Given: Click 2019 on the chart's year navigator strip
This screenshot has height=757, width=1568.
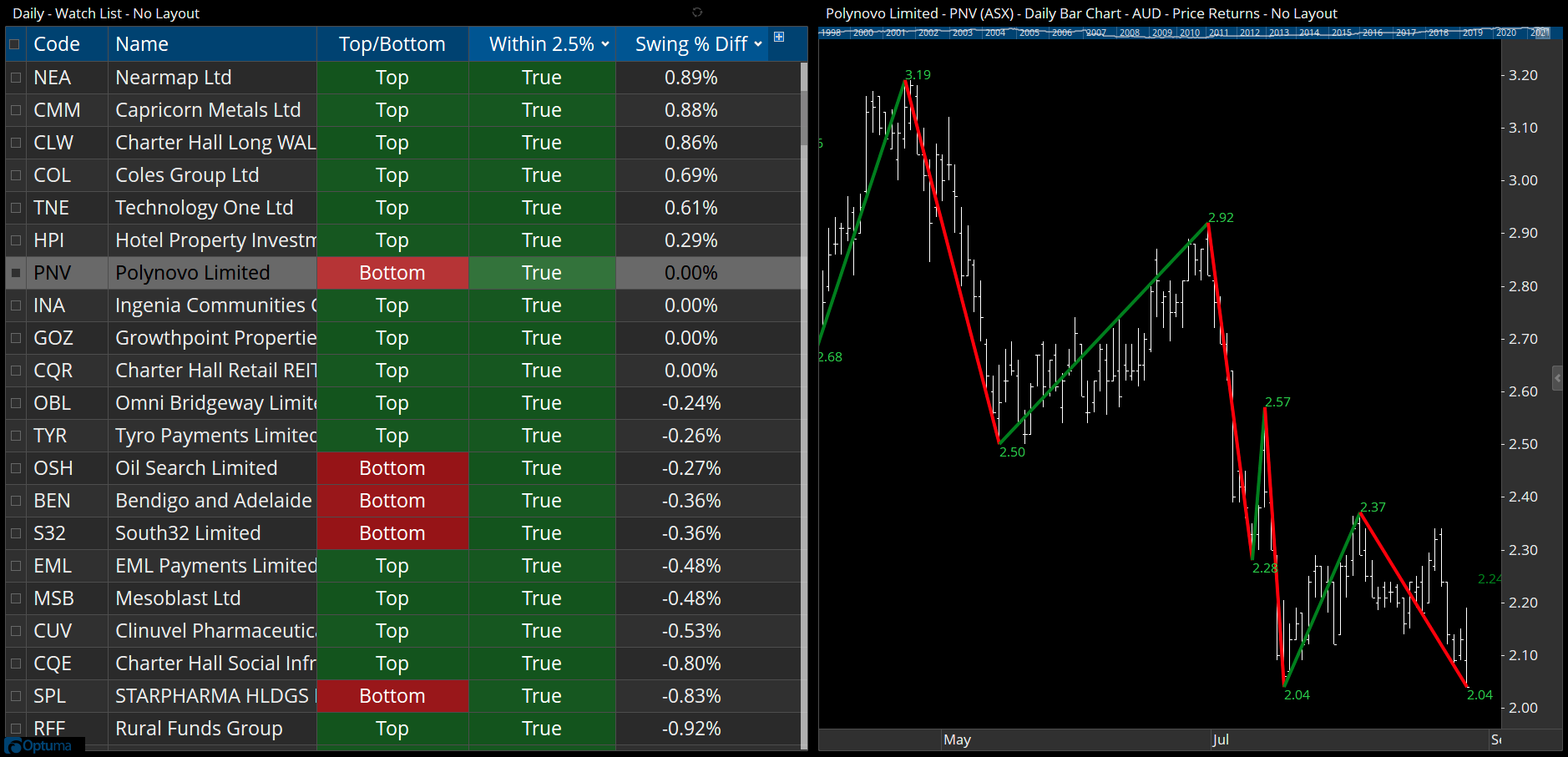Looking at the screenshot, I should [1473, 33].
